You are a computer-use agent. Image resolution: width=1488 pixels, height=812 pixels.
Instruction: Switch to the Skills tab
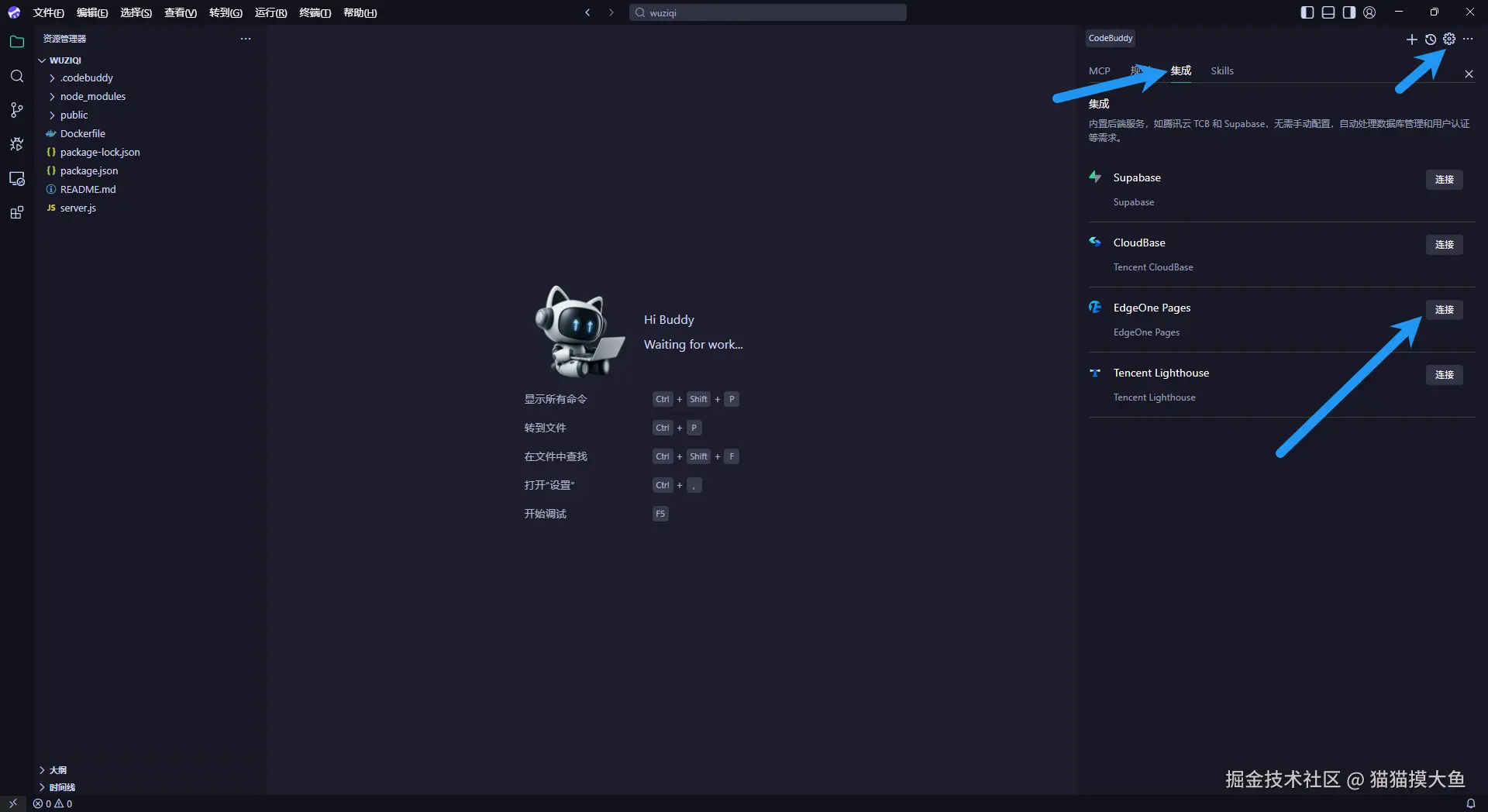click(x=1222, y=71)
